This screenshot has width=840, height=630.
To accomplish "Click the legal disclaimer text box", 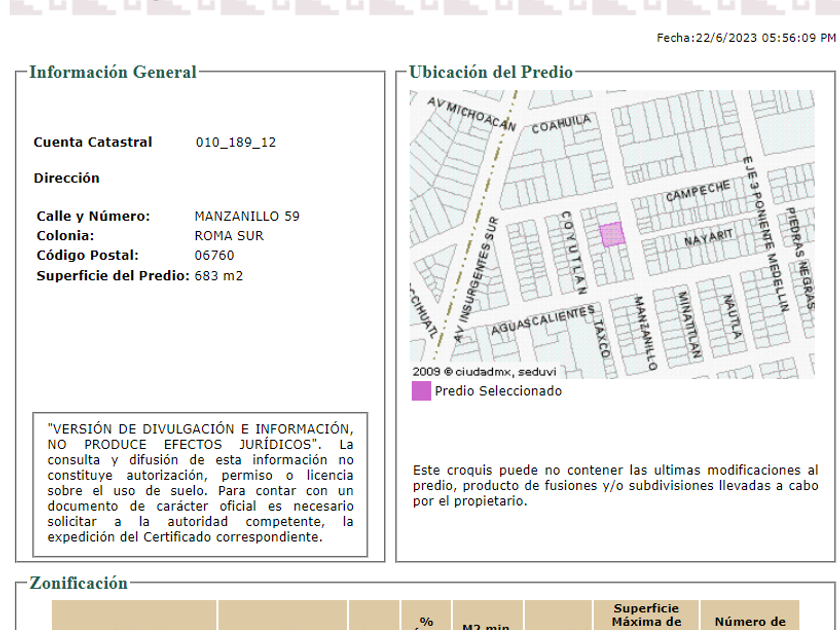I will click(x=200, y=483).
